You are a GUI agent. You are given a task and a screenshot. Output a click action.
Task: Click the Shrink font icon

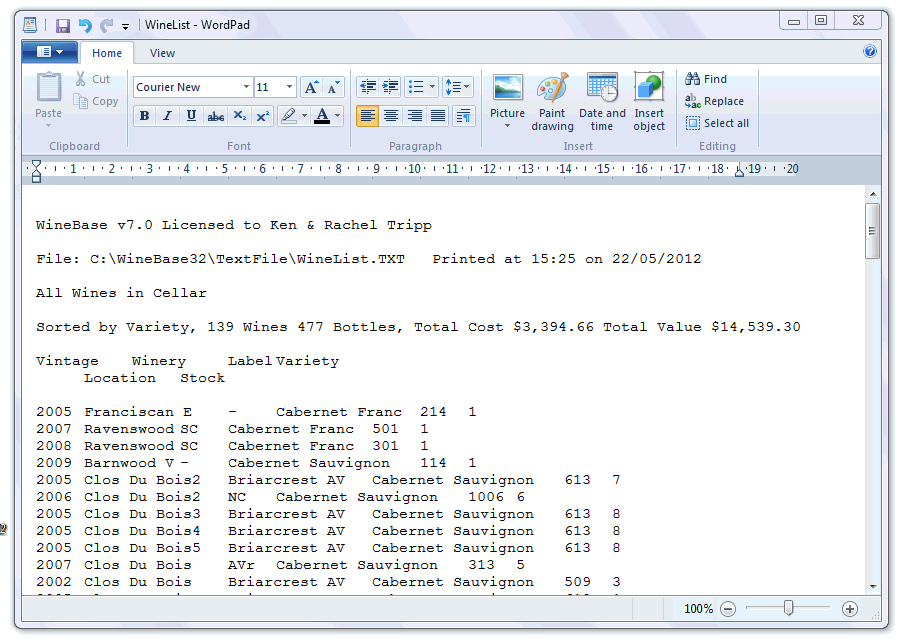[333, 87]
